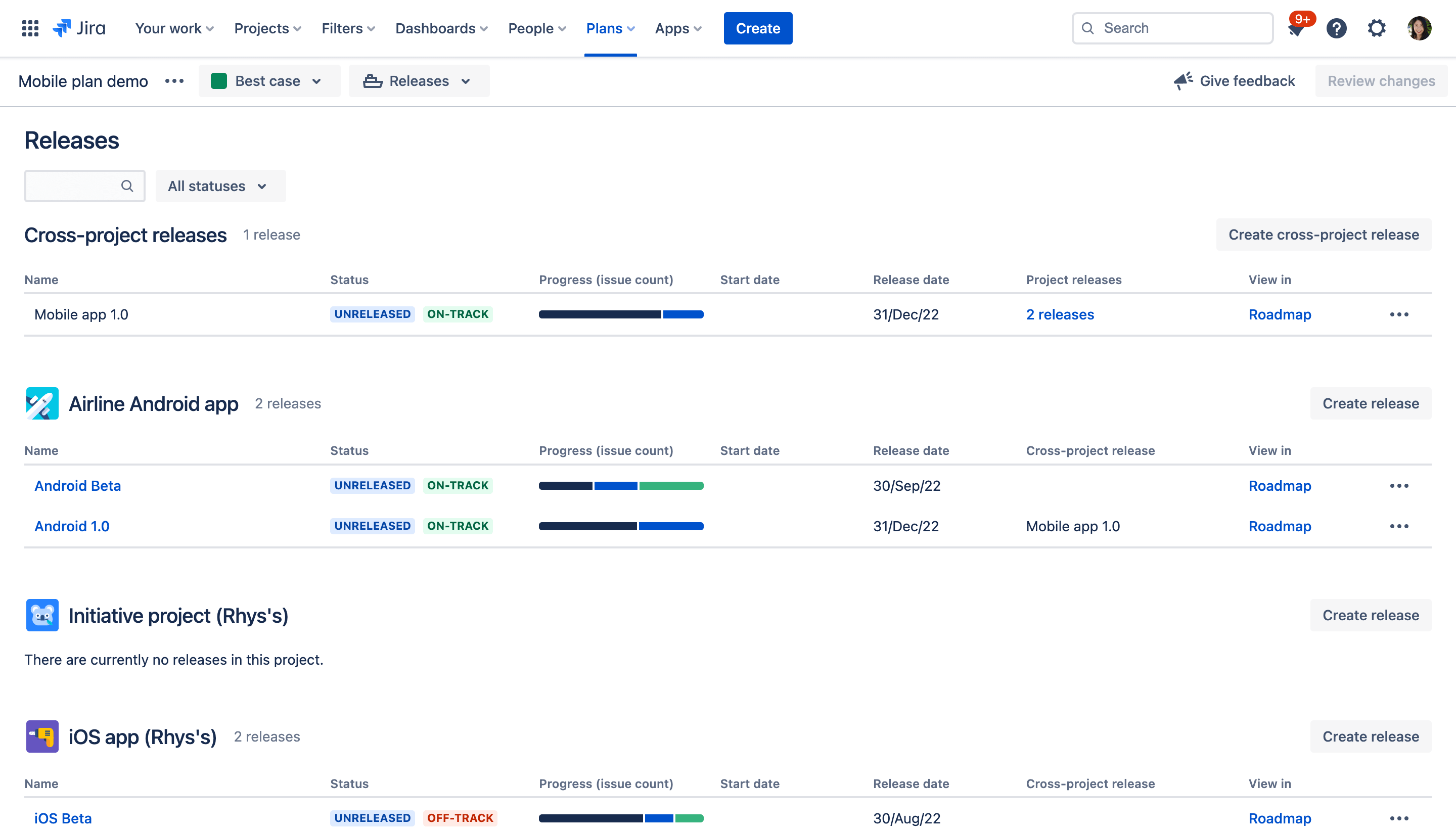Open Jira settings gear icon

tap(1377, 28)
